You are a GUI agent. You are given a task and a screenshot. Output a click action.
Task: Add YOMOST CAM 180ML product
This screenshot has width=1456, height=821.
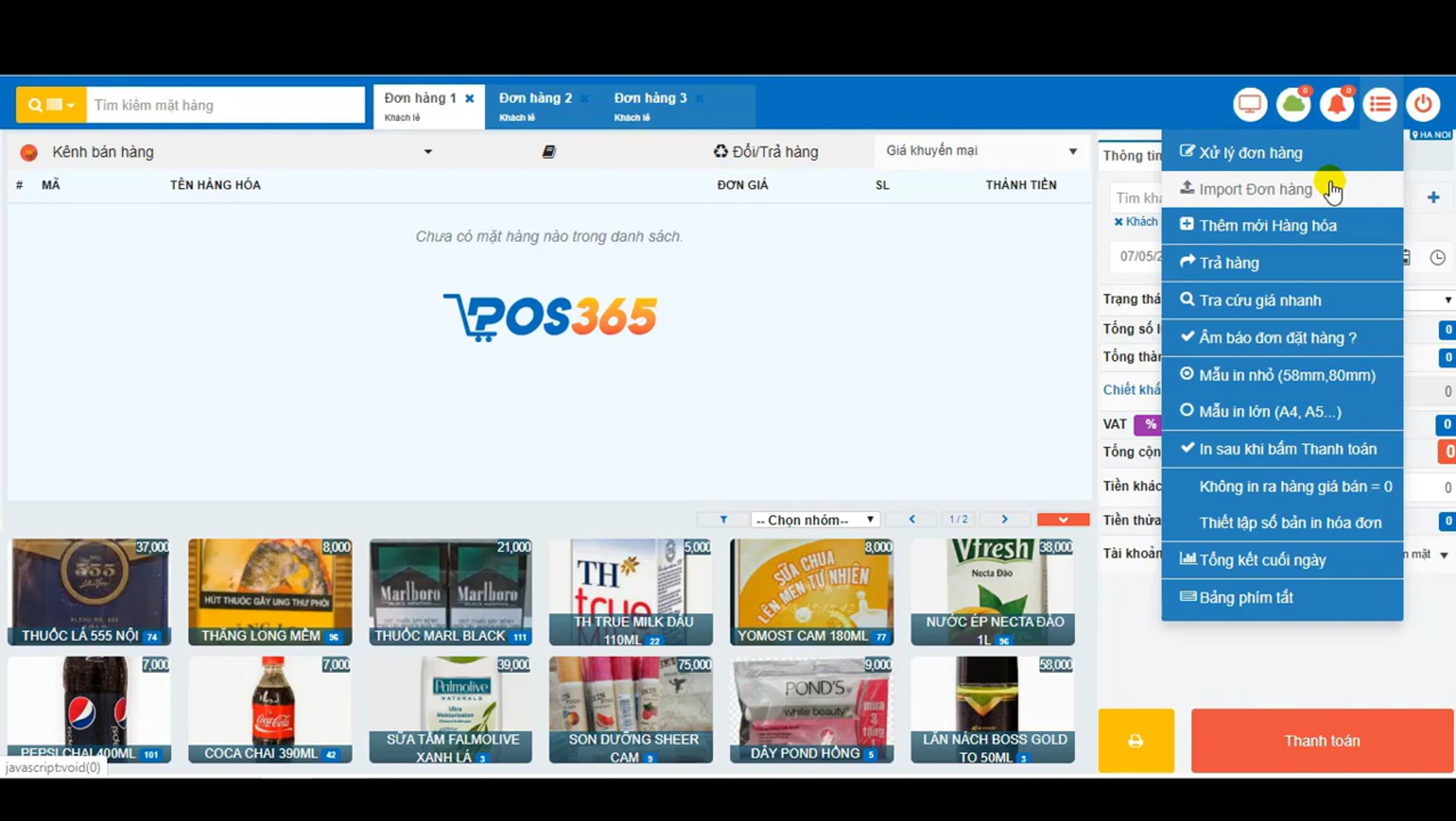click(x=812, y=592)
